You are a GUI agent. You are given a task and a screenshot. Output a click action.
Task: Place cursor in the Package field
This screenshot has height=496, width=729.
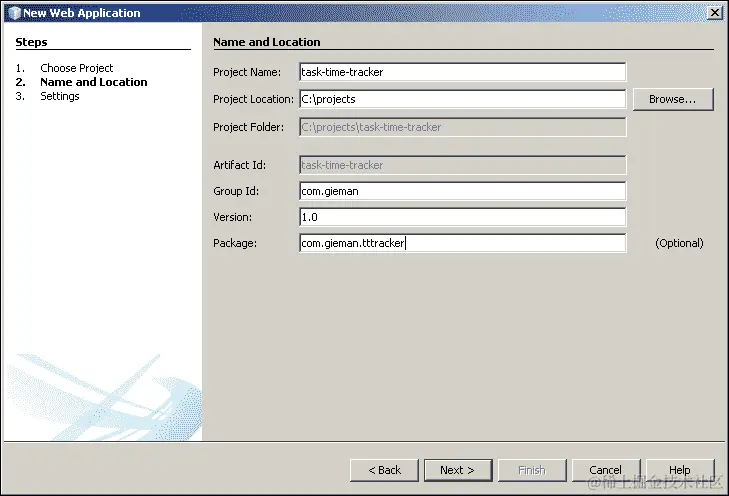pyautogui.click(x=463, y=243)
